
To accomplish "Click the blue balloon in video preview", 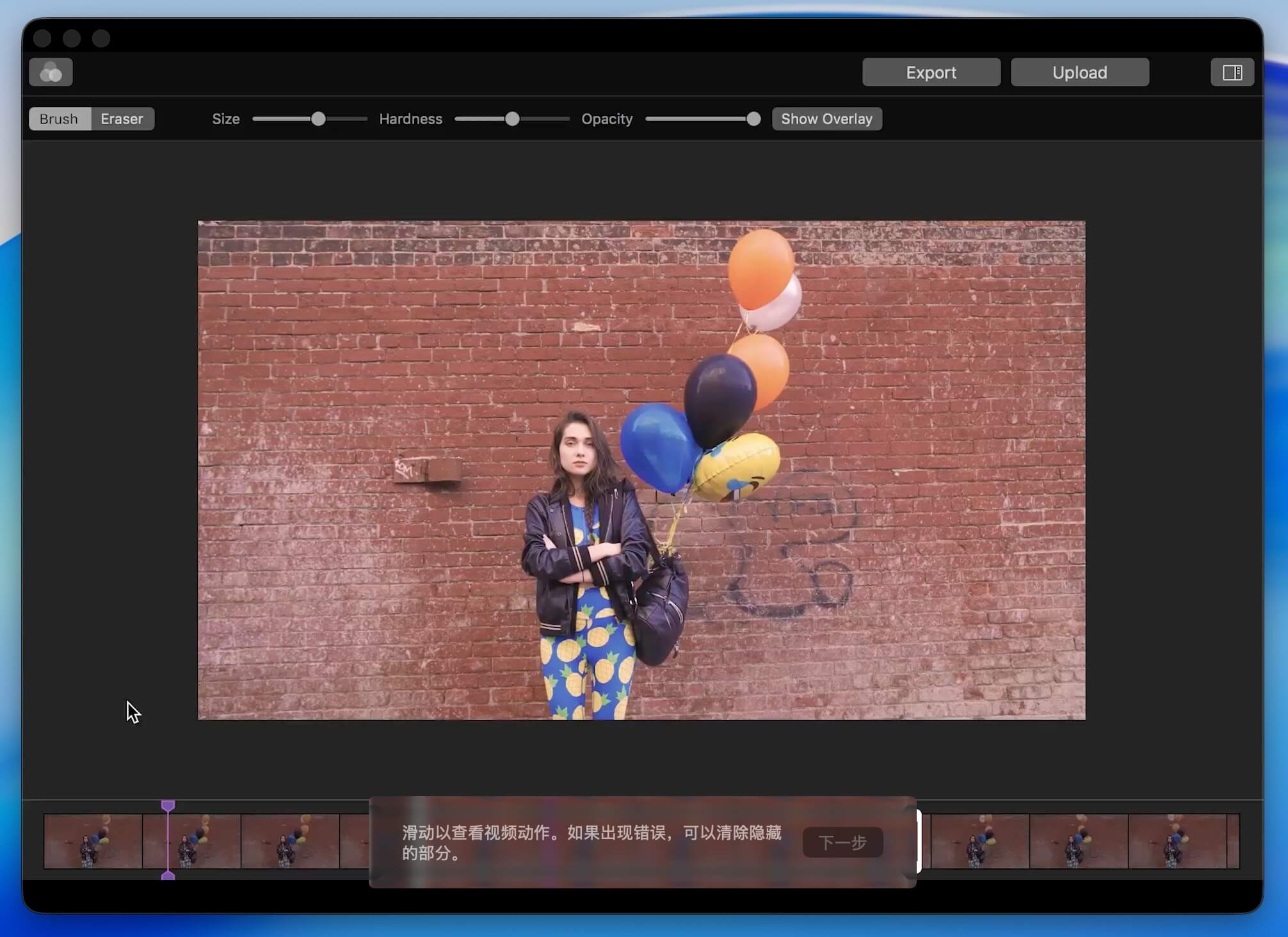I will (x=656, y=446).
